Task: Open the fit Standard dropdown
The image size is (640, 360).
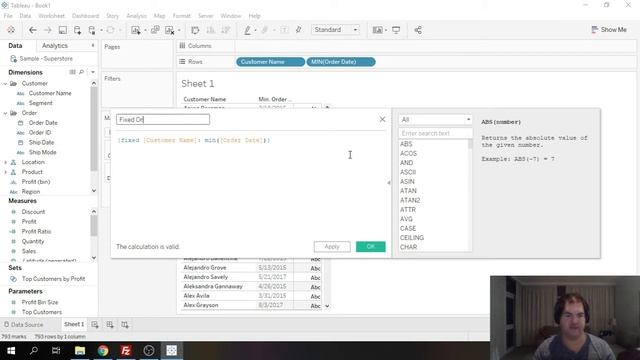Action: pyautogui.click(x=336, y=30)
